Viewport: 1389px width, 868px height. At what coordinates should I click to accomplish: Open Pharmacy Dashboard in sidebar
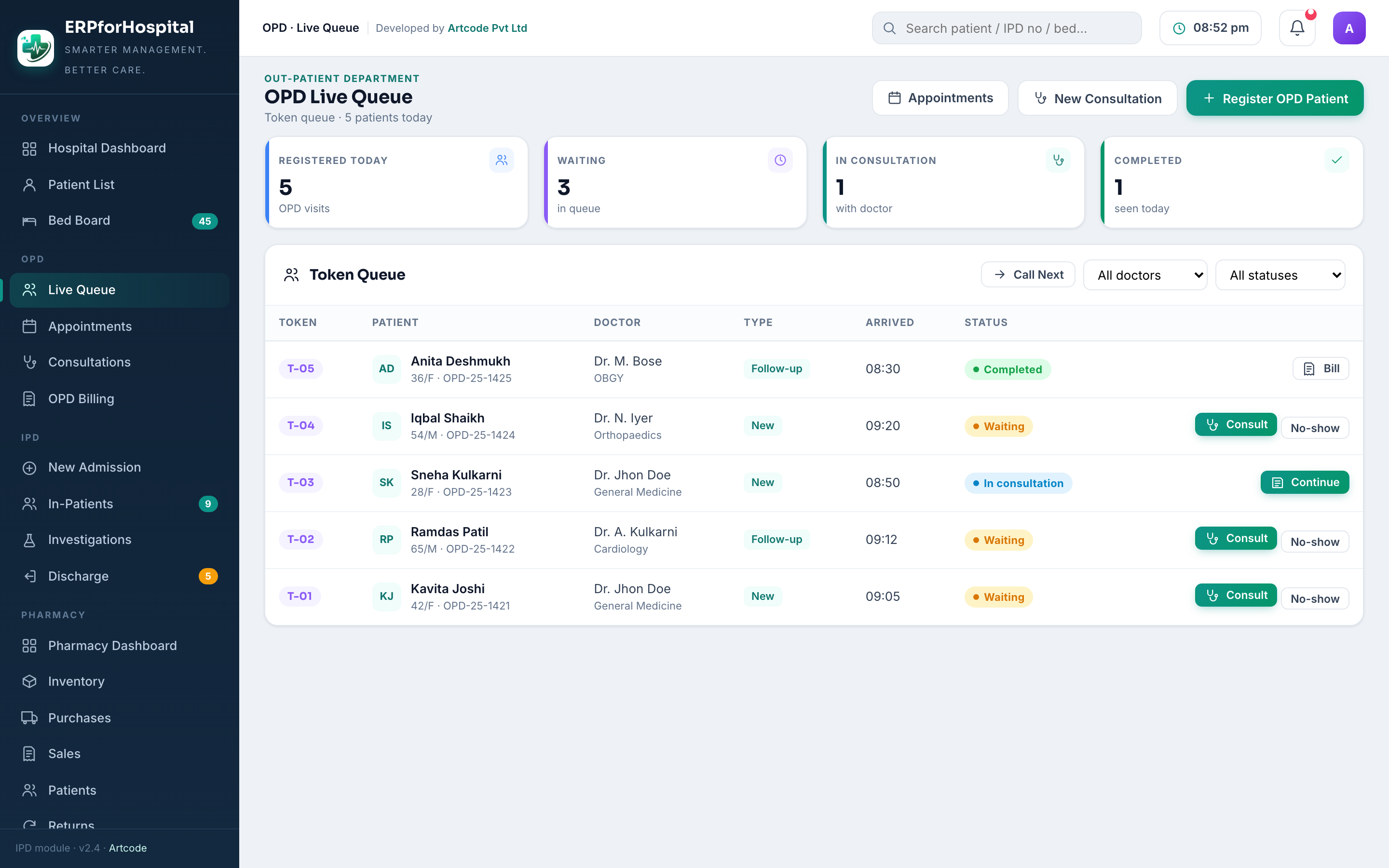click(120, 645)
